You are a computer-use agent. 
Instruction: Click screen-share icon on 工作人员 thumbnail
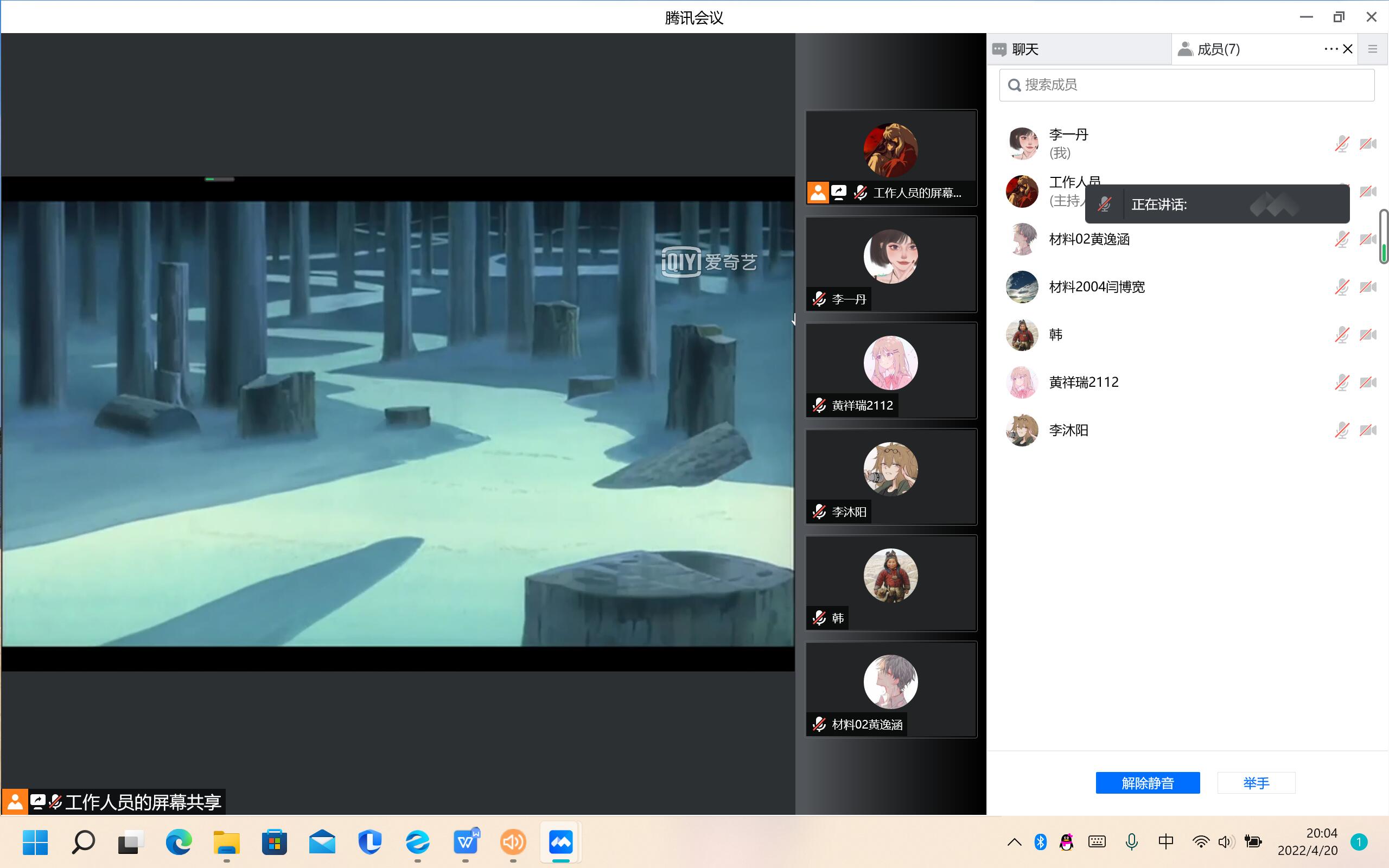[839, 192]
